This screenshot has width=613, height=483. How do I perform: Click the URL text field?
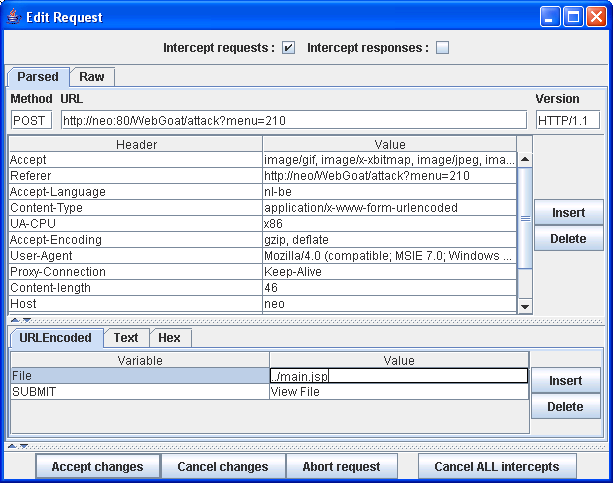[x=293, y=120]
